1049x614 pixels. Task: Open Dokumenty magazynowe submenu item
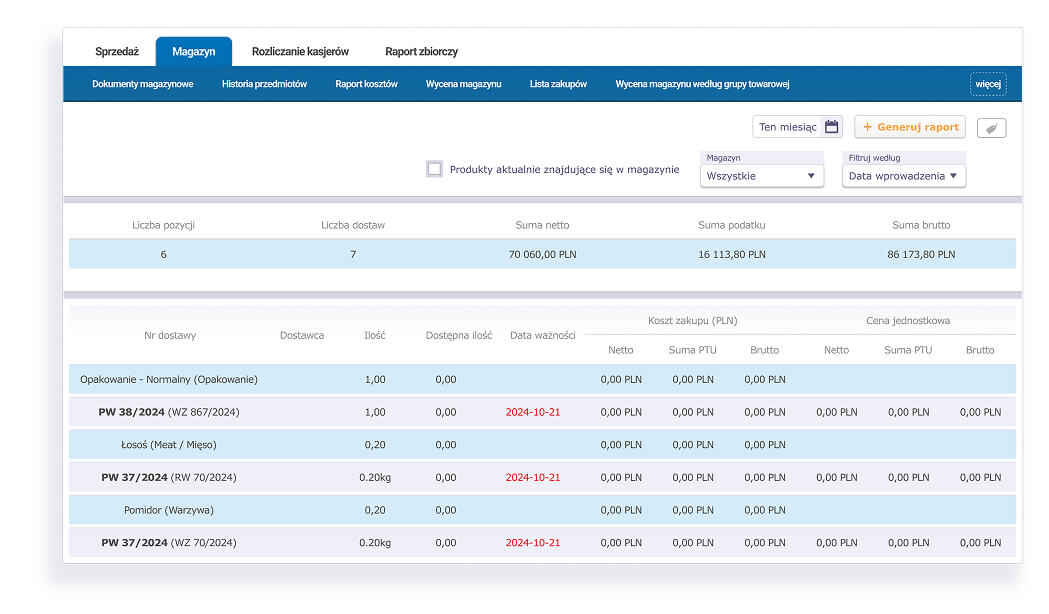tap(142, 84)
